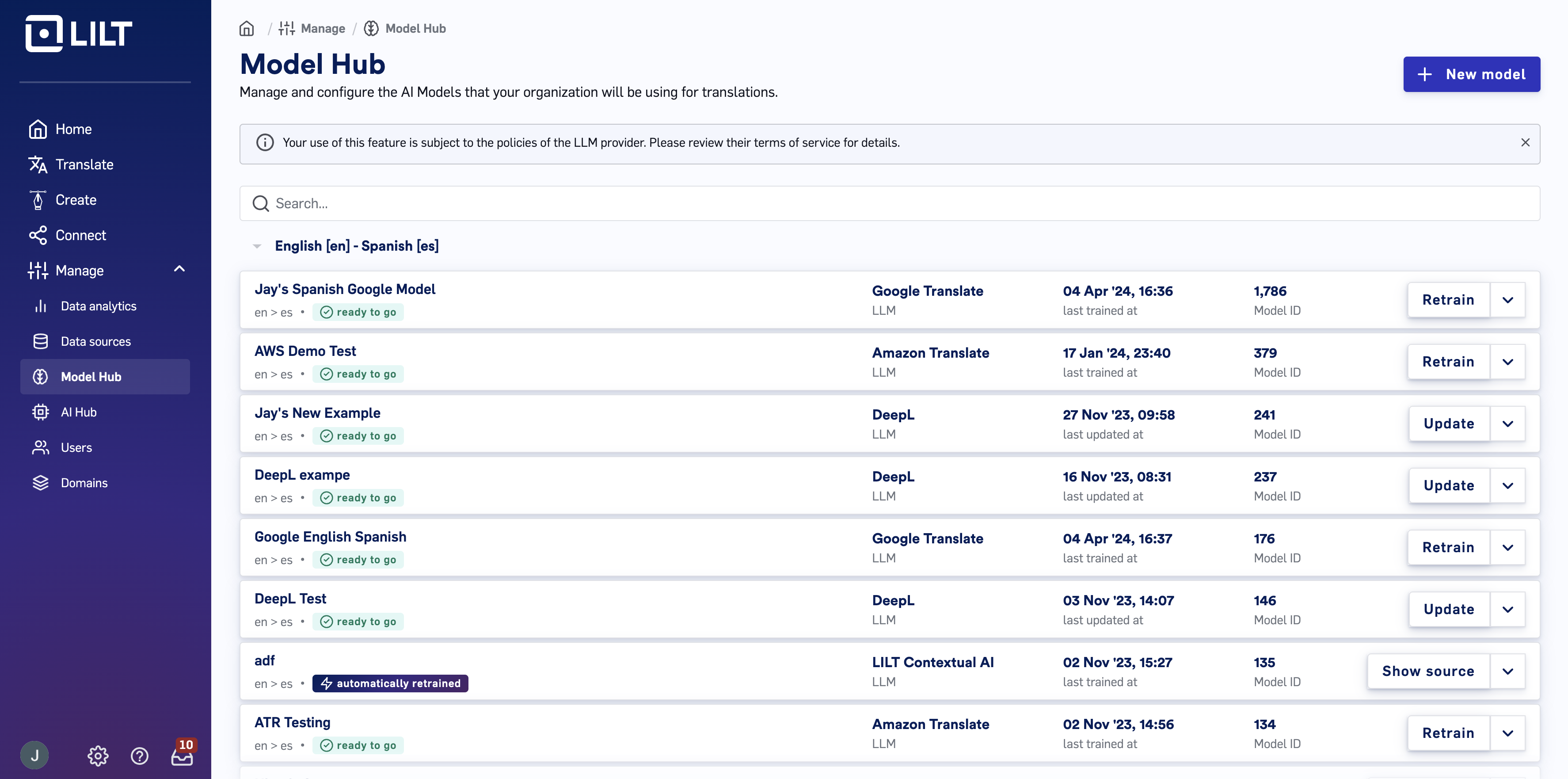
Task: Open dropdown arrow for DeepL Test
Action: click(x=1507, y=610)
